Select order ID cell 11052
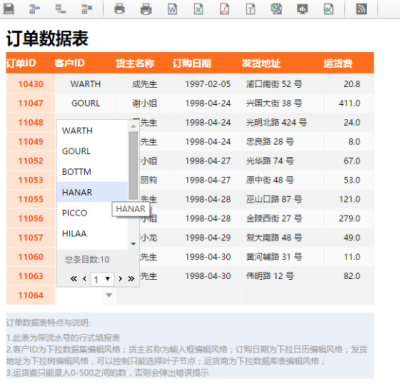The image size is (400, 383). tap(31, 161)
